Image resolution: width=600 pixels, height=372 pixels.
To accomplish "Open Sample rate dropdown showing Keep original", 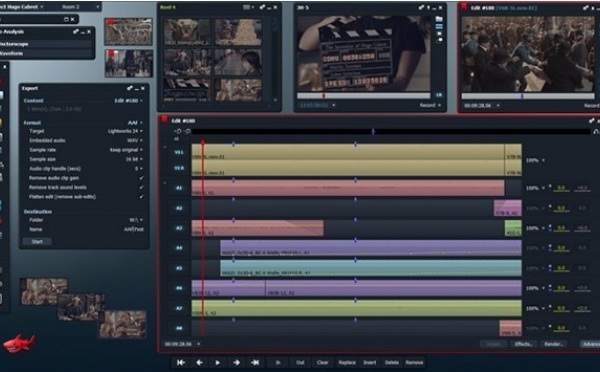I will [x=126, y=150].
